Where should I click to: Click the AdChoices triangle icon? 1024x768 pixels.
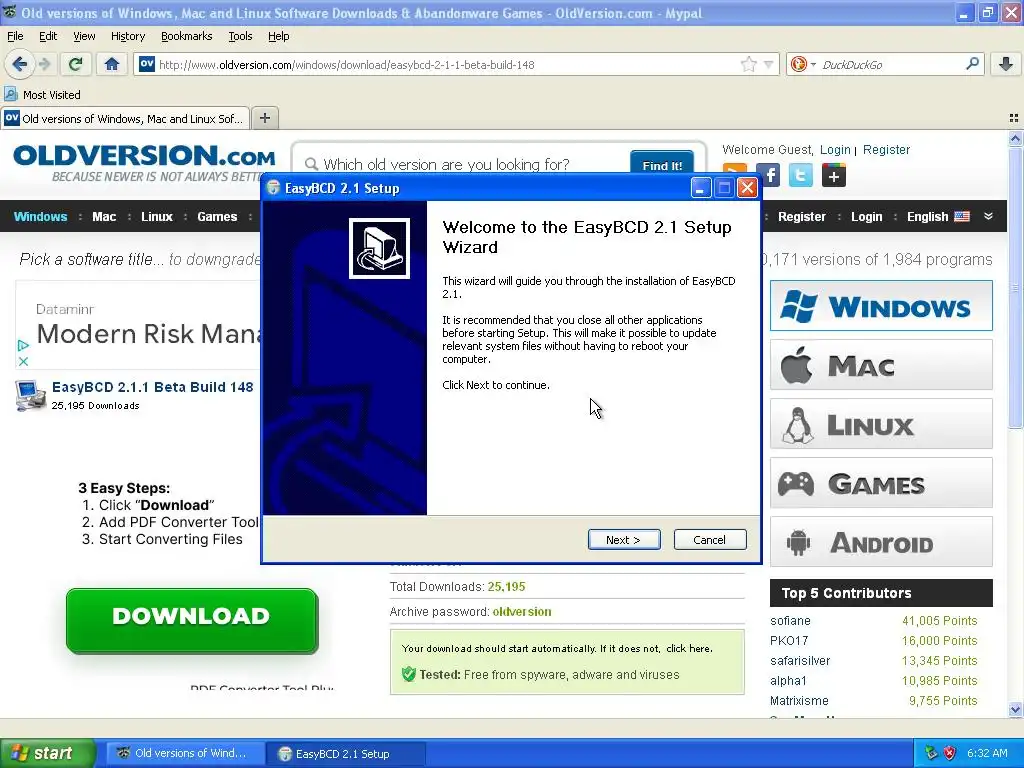[23, 345]
